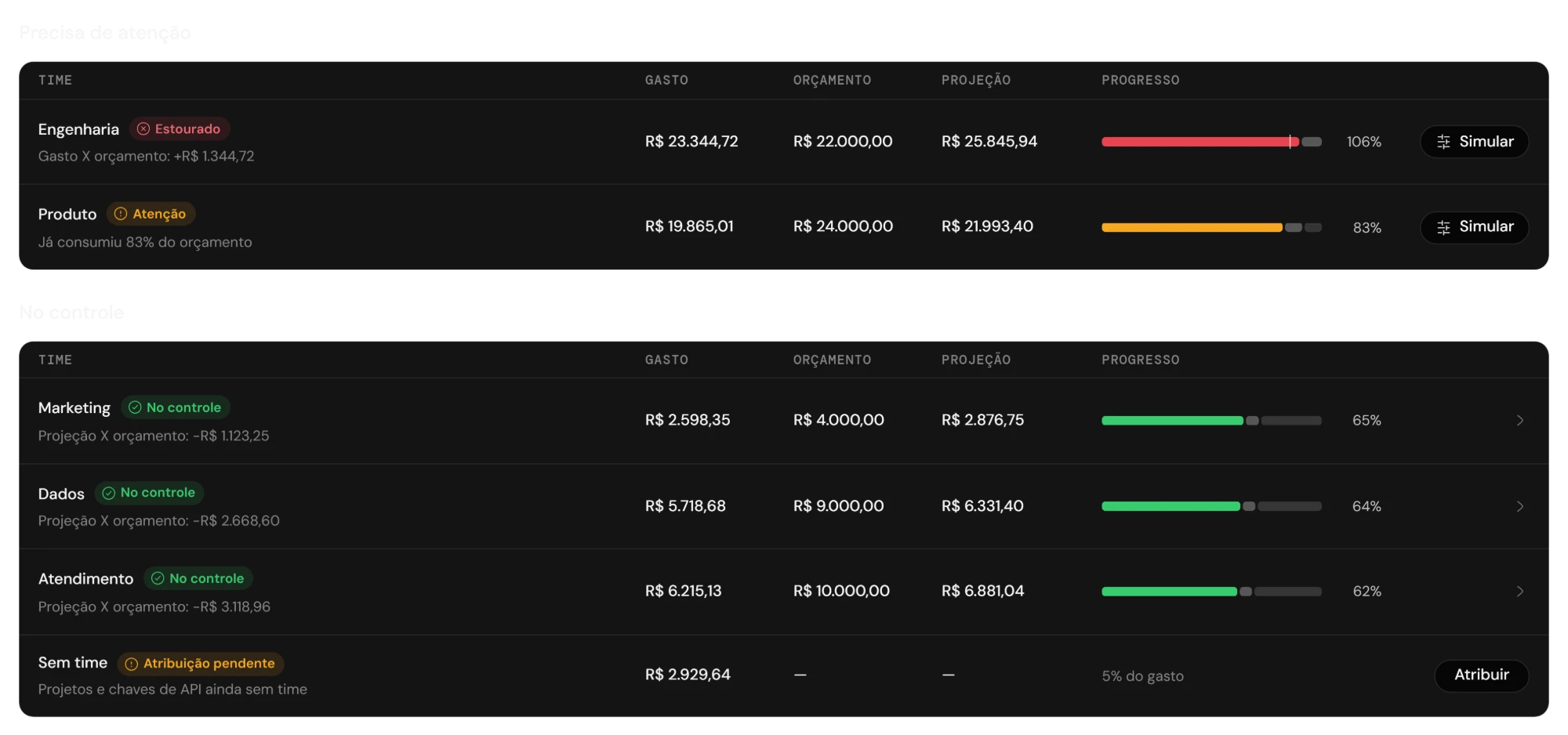Click the R$ 6.881,04 projection value
Screen dimensions: 1568x735
[983, 591]
